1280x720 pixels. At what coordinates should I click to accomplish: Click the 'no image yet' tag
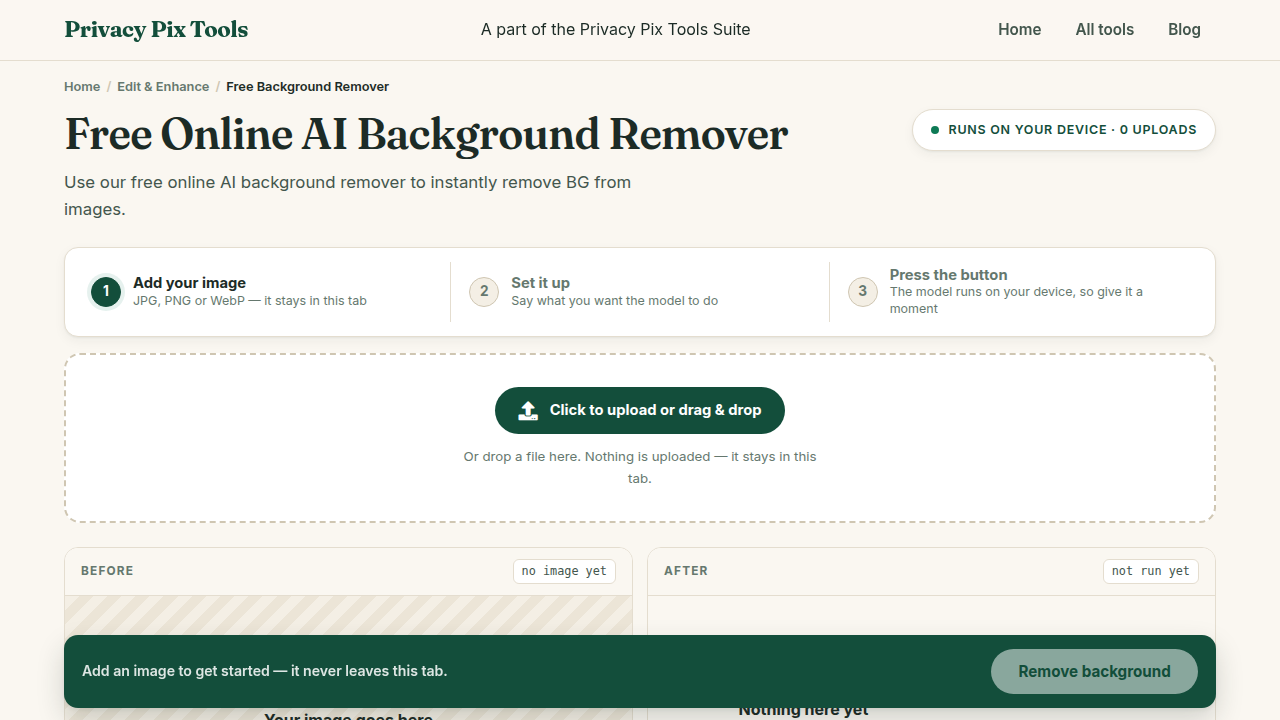564,571
